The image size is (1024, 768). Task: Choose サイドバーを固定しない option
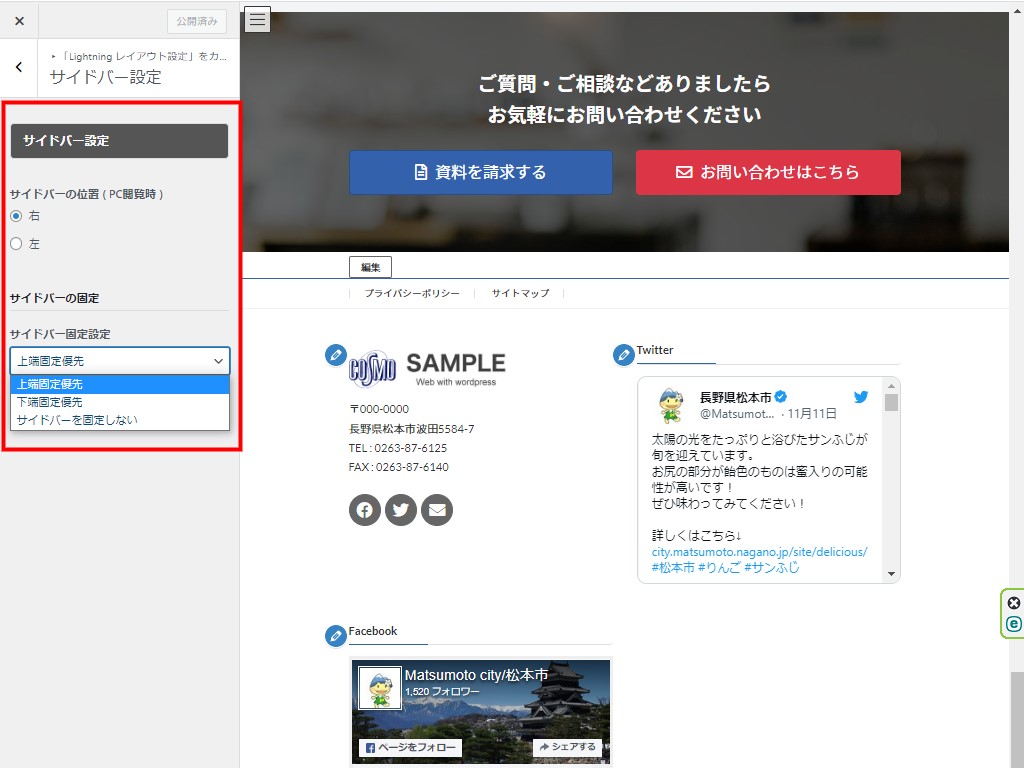[x=77, y=420]
